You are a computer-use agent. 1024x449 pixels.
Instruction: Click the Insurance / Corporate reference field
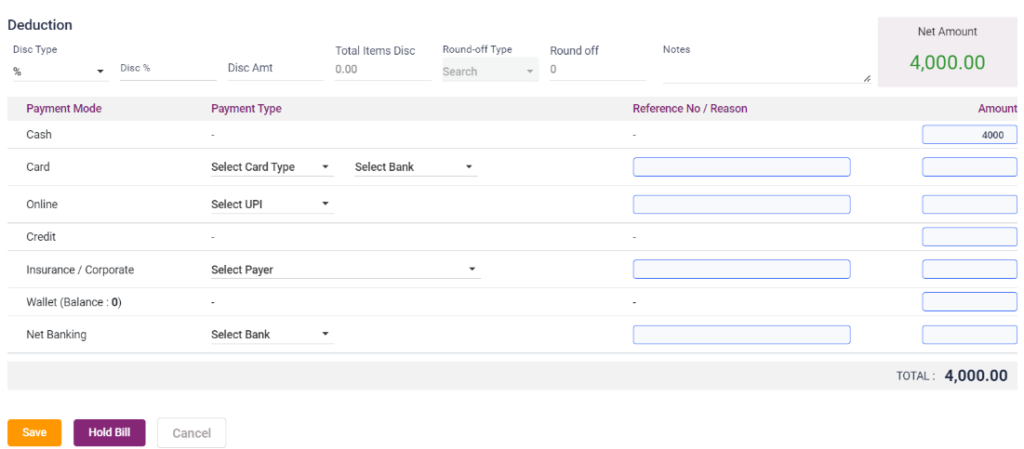click(x=741, y=269)
